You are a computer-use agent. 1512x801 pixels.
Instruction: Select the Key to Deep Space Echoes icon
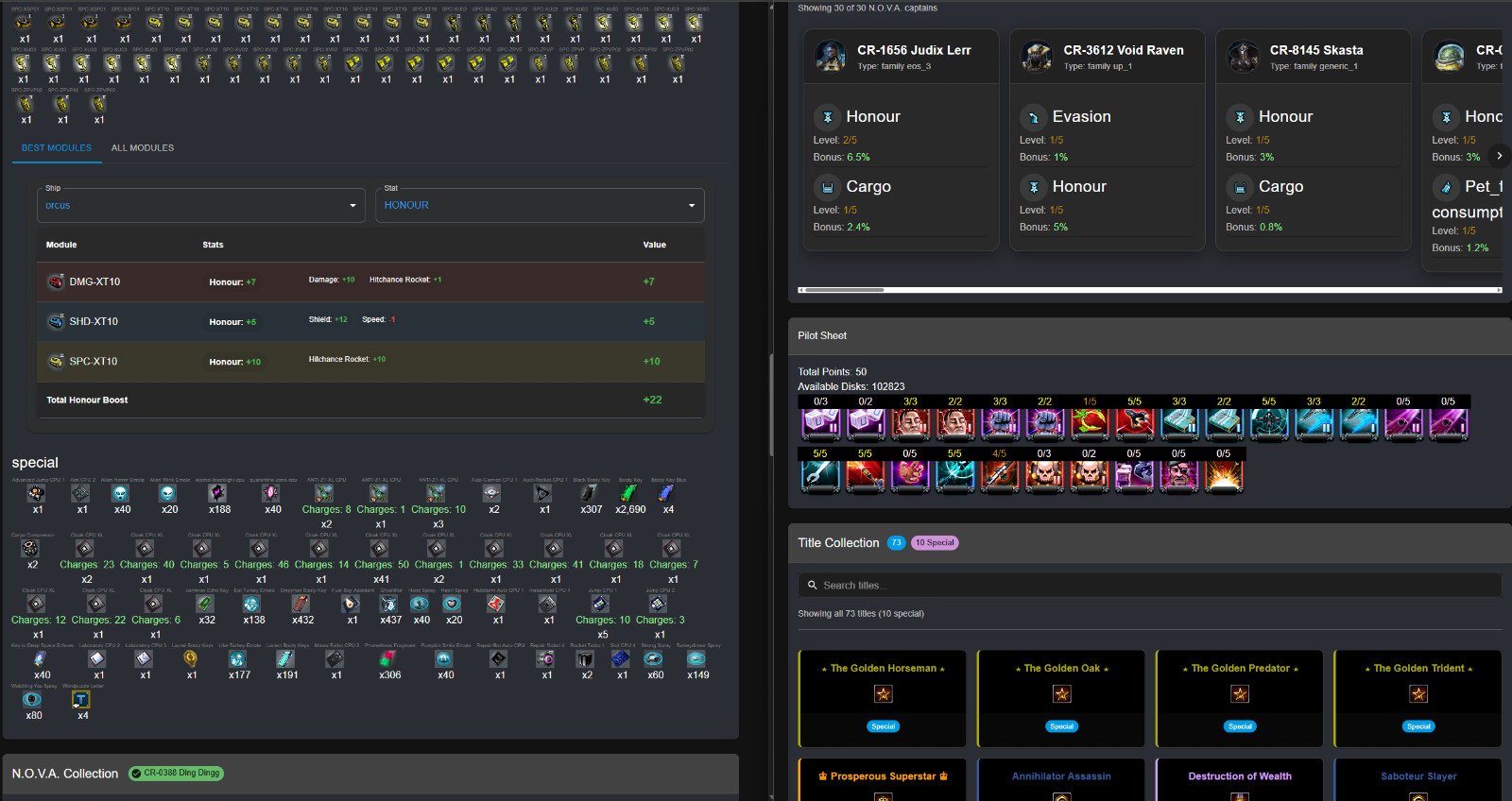tap(42, 658)
